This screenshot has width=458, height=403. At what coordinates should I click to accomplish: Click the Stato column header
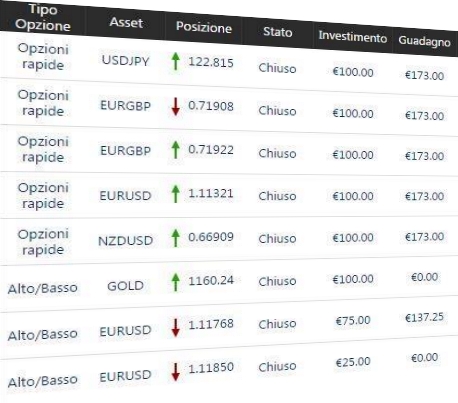(x=277, y=32)
